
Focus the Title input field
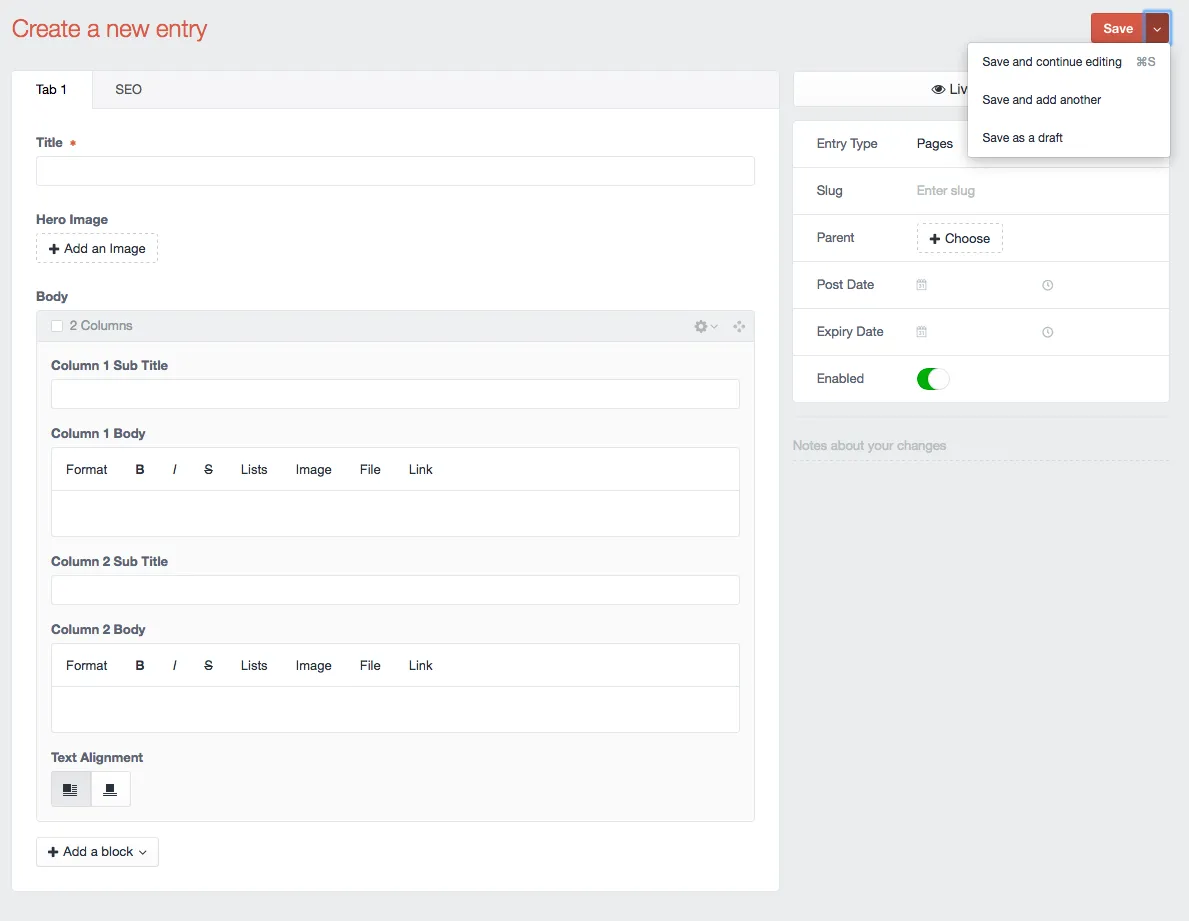pyautogui.click(x=395, y=171)
